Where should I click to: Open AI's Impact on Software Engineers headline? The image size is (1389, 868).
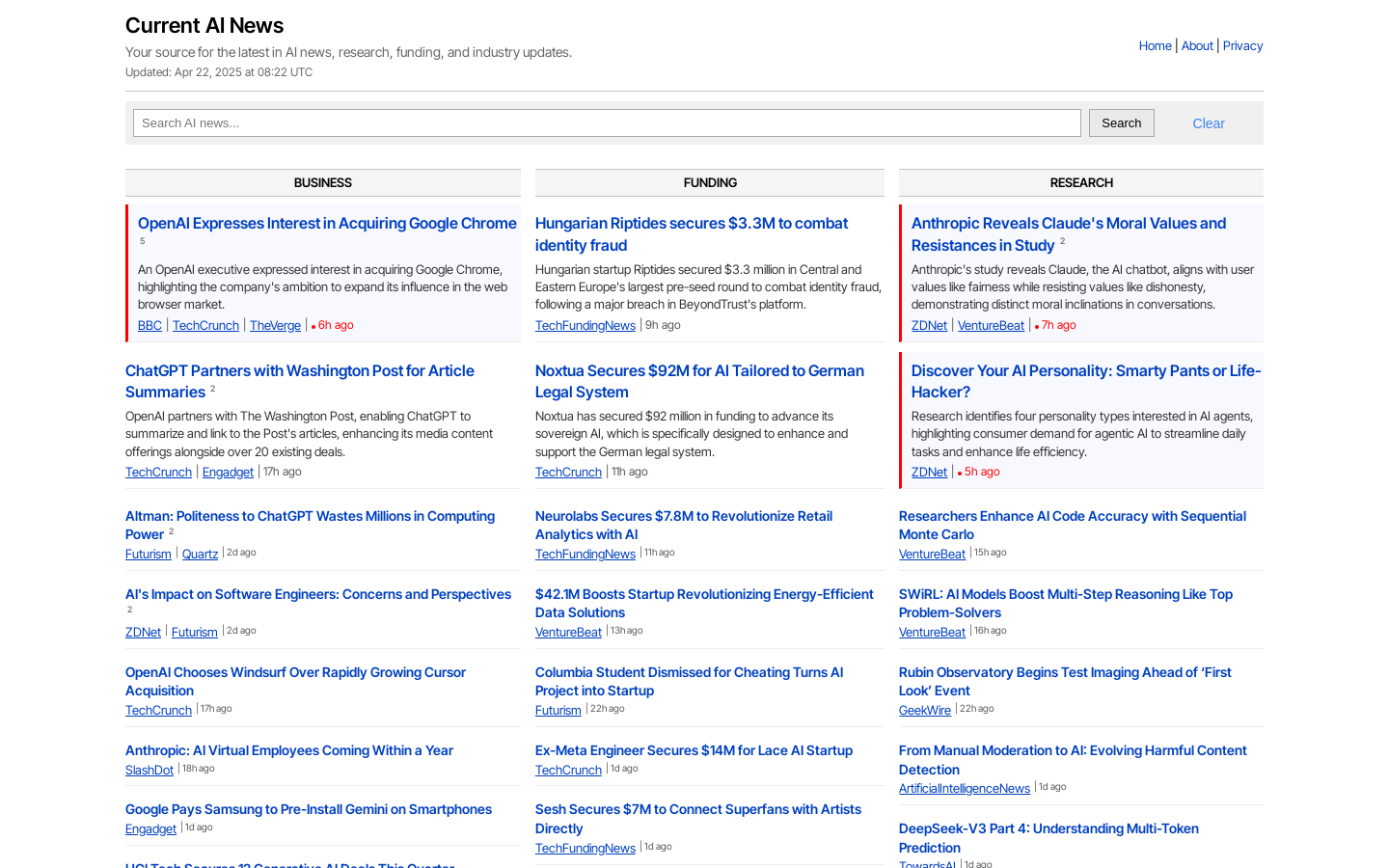point(318,594)
